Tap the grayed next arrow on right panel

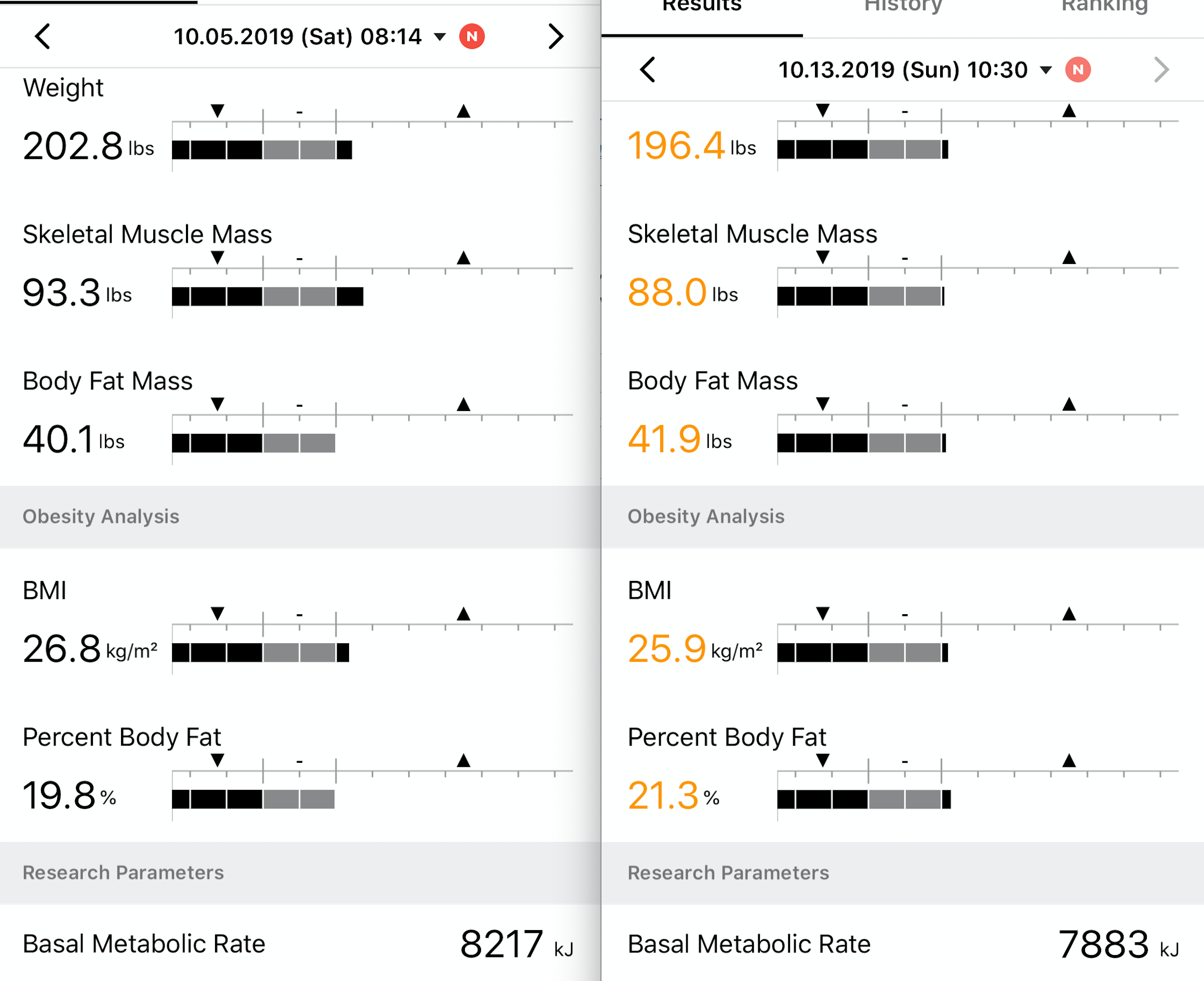[x=1161, y=70]
